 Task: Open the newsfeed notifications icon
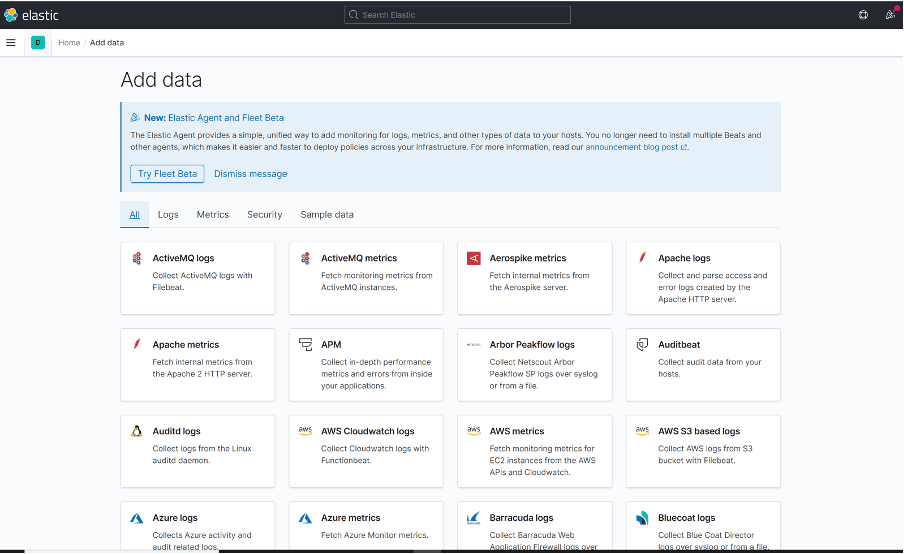tap(891, 15)
